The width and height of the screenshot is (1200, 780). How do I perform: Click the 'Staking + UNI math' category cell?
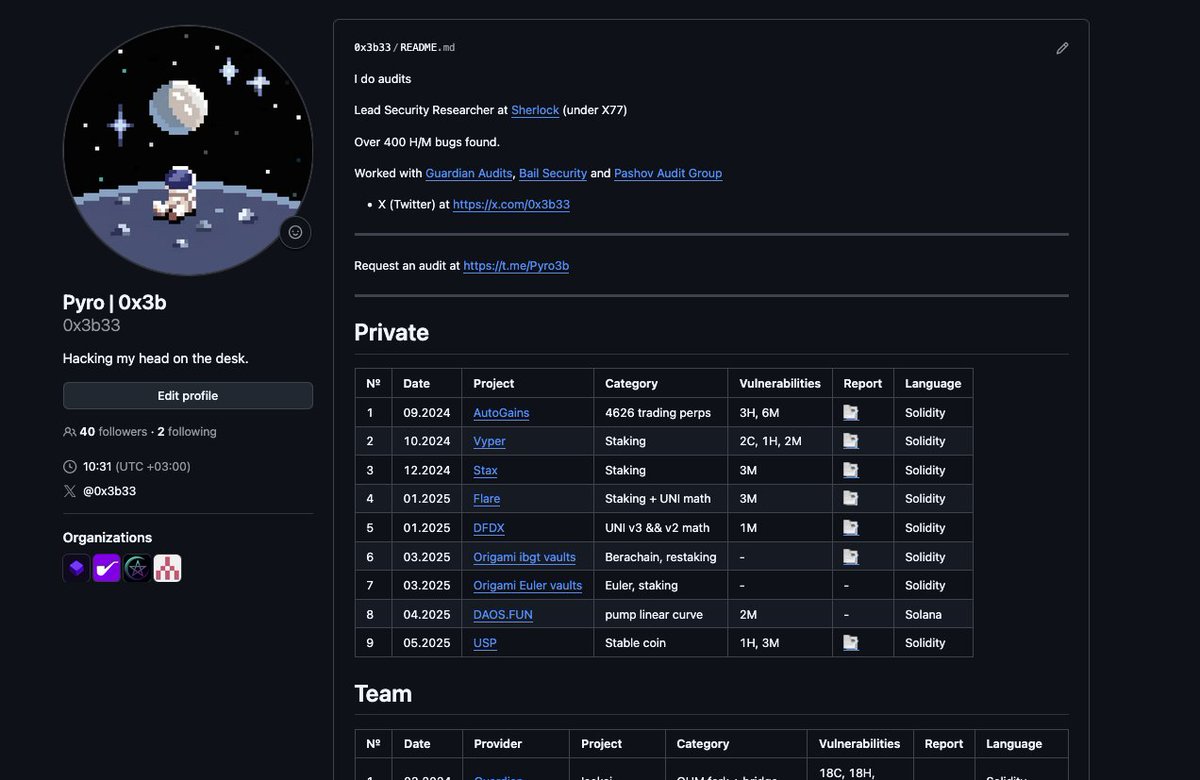pos(661,499)
